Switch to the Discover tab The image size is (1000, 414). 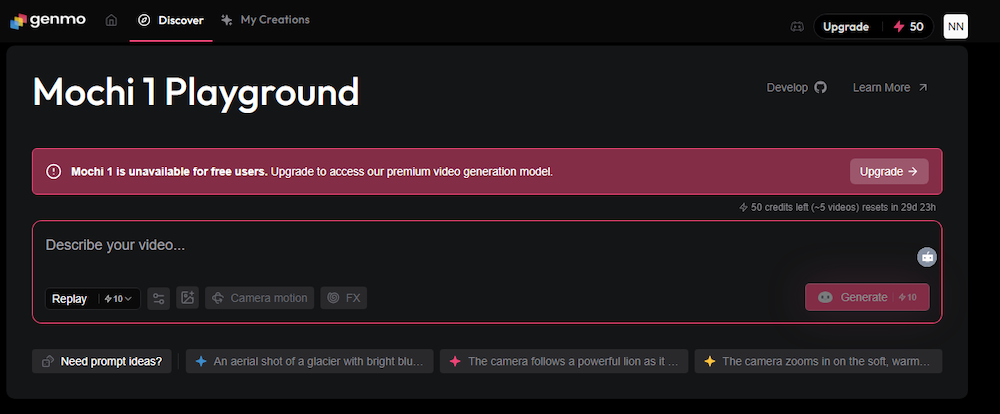click(x=171, y=20)
